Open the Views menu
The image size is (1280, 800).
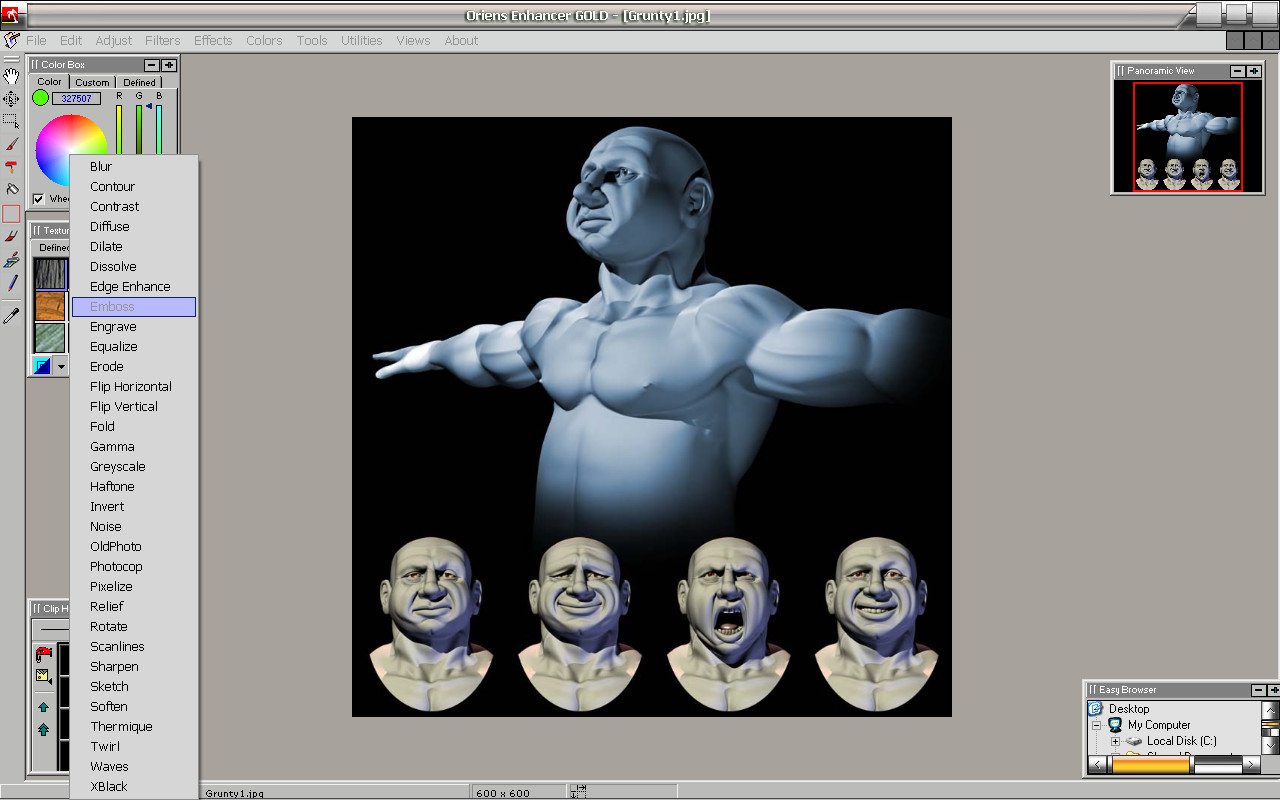coord(413,41)
